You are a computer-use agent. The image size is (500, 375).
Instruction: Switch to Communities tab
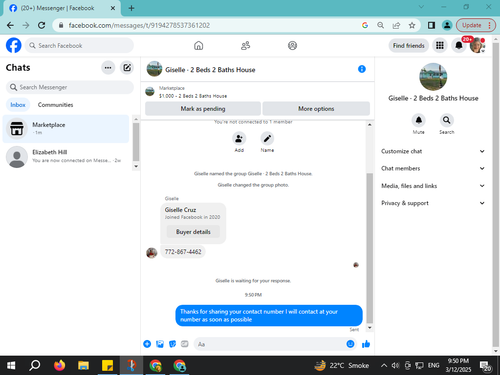coord(55,105)
